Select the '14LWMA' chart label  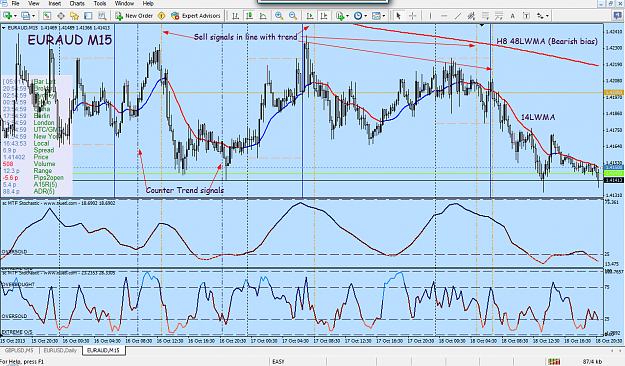(x=538, y=117)
